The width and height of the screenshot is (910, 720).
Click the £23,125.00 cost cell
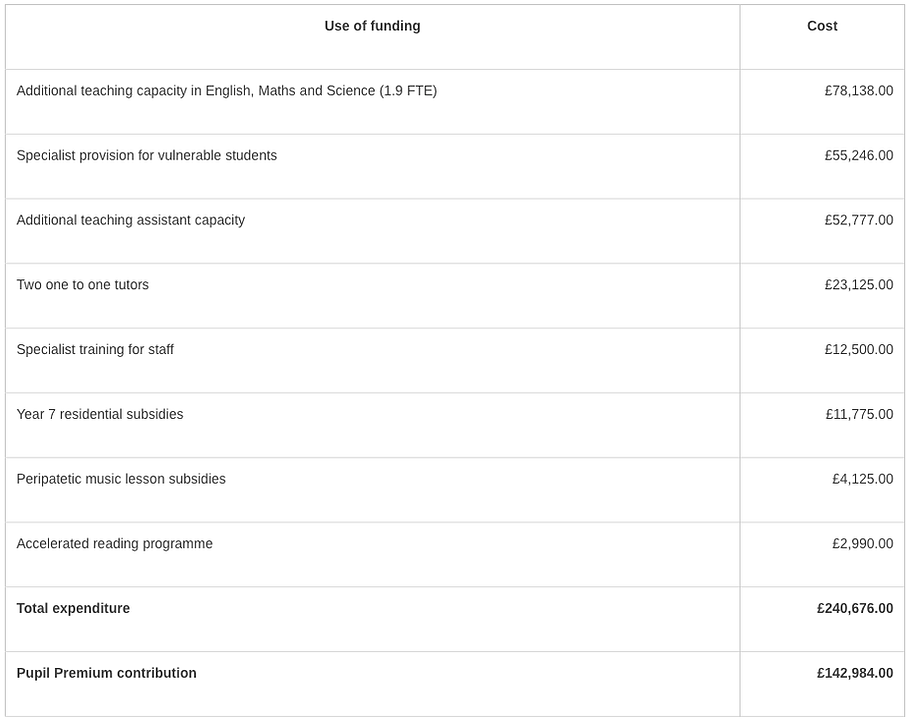point(858,285)
